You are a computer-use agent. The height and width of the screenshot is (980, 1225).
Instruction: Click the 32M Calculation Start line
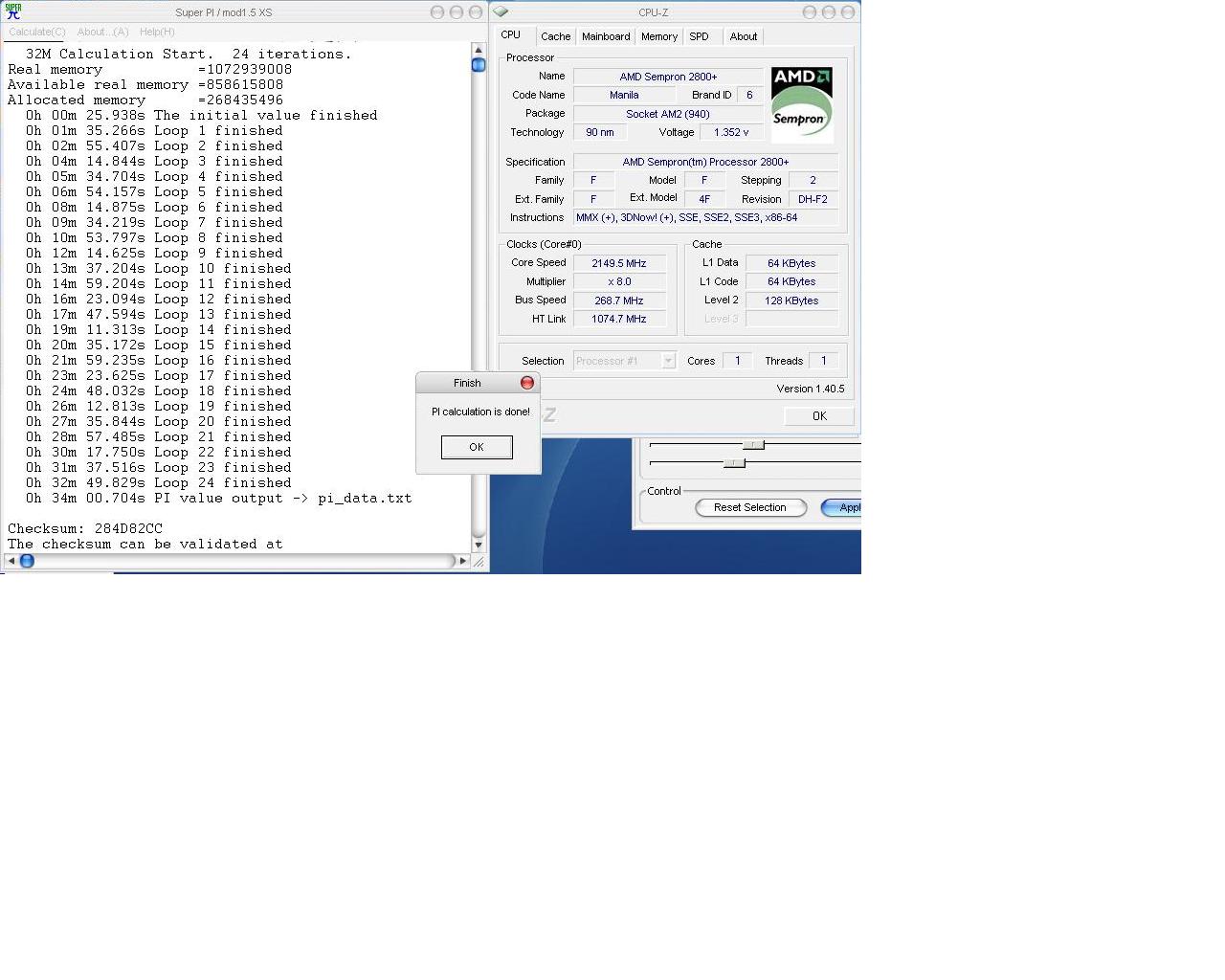pyautogui.click(x=189, y=54)
